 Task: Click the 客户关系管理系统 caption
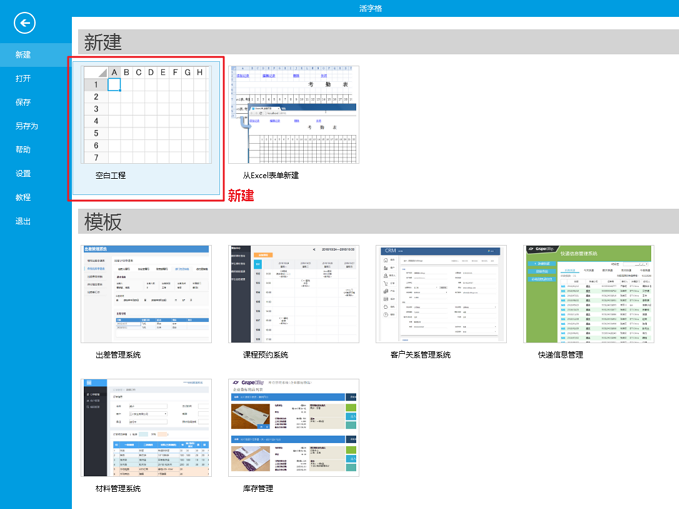click(420, 355)
